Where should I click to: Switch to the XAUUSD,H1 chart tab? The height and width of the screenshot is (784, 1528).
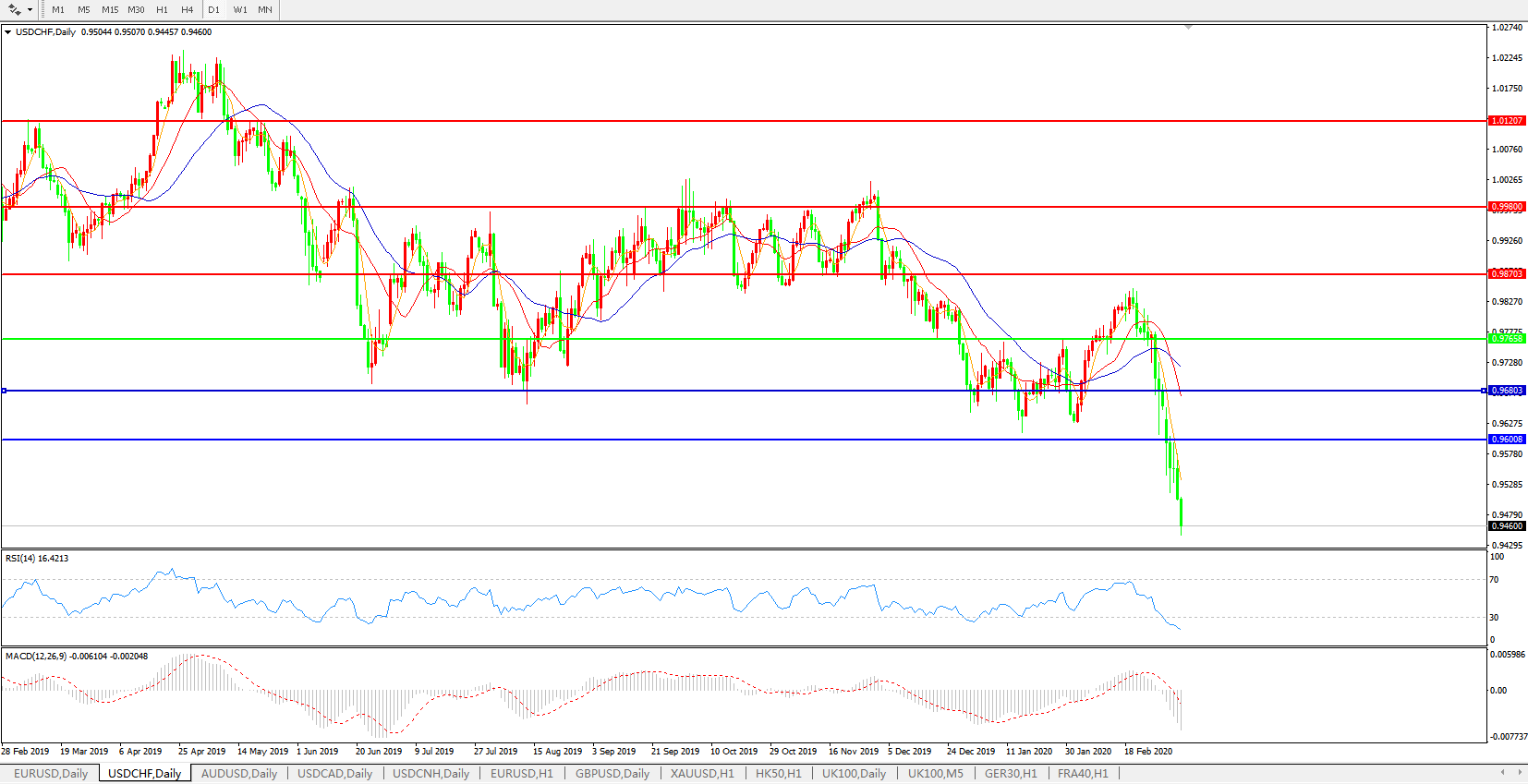(702, 774)
